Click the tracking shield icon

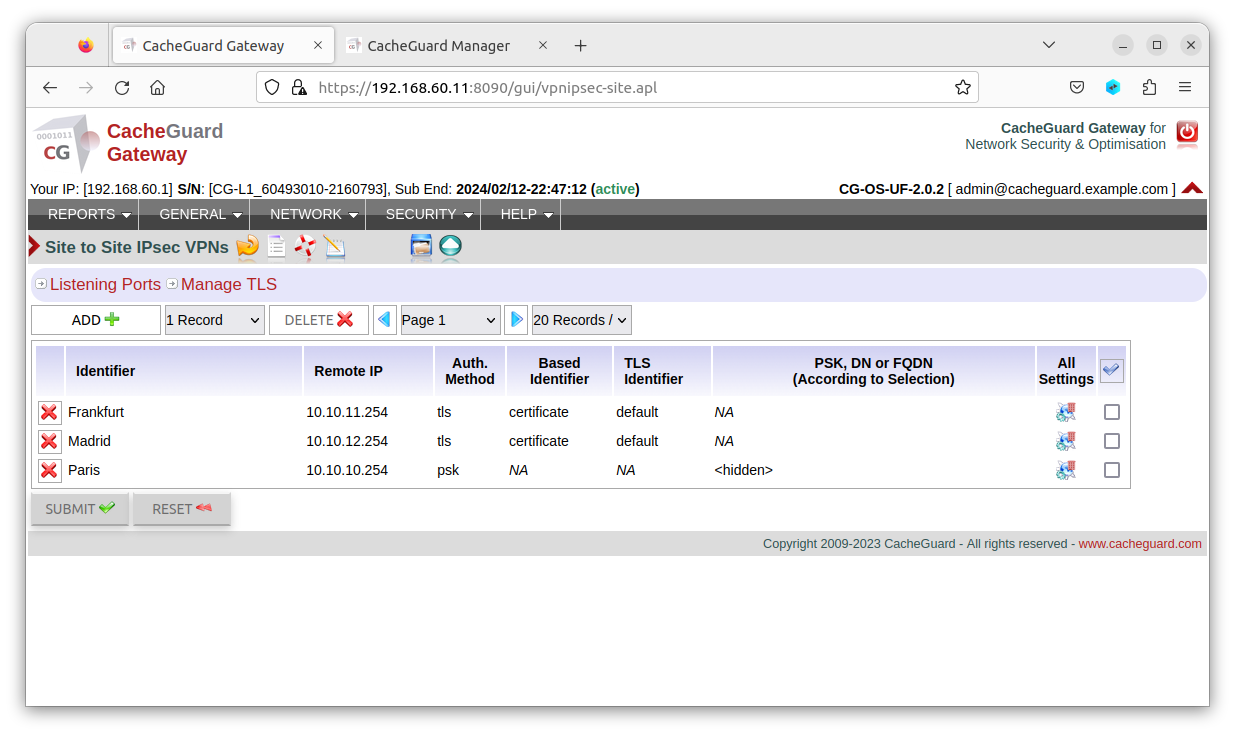(x=272, y=88)
